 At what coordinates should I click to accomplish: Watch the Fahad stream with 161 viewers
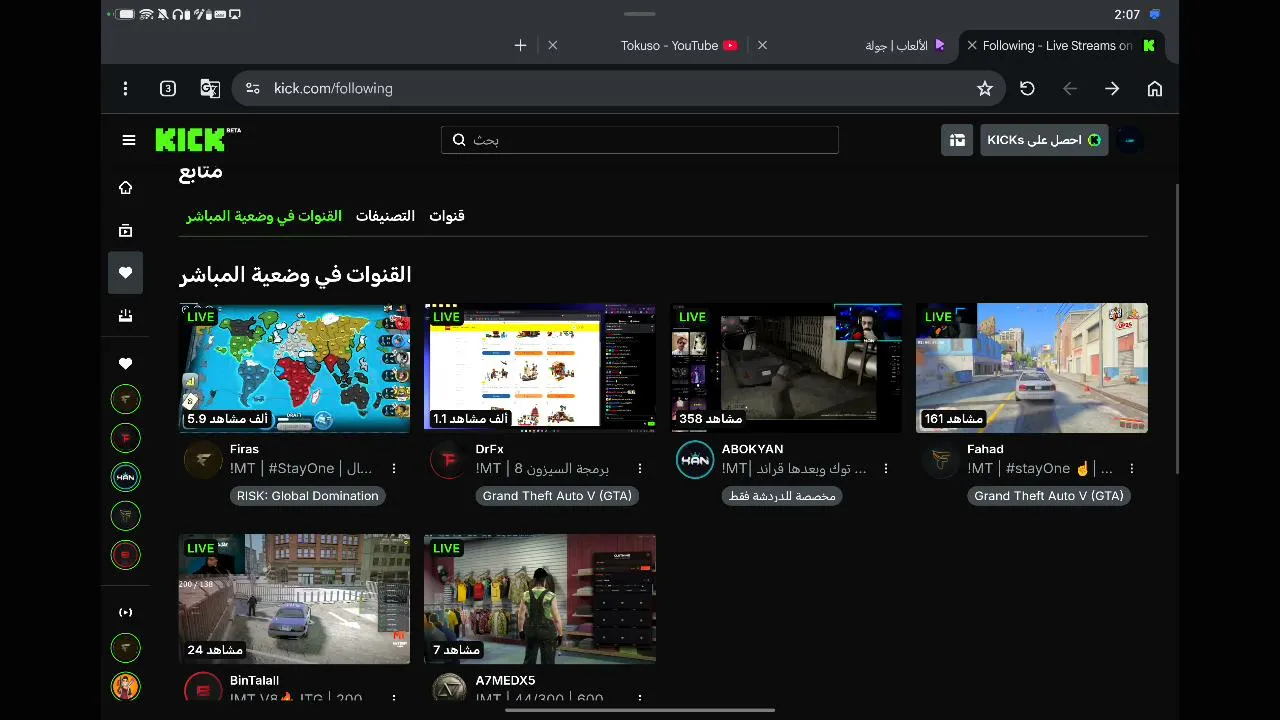(1032, 368)
